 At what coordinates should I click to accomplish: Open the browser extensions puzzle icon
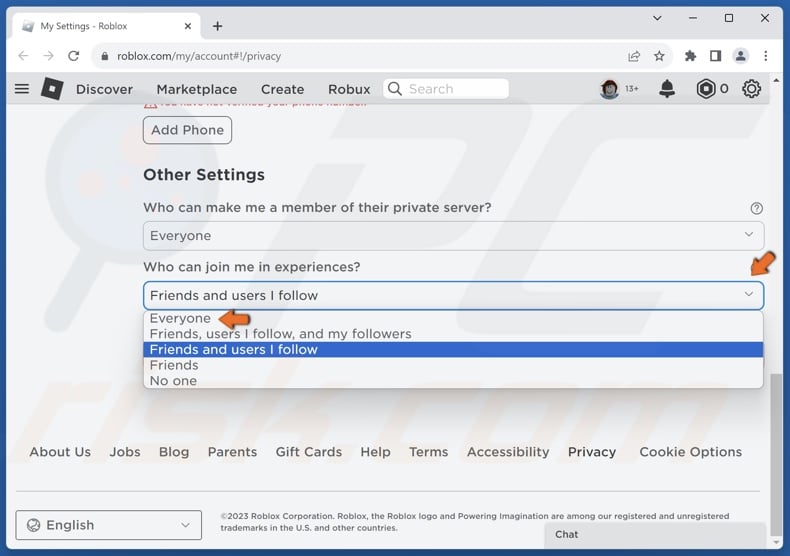click(x=690, y=56)
